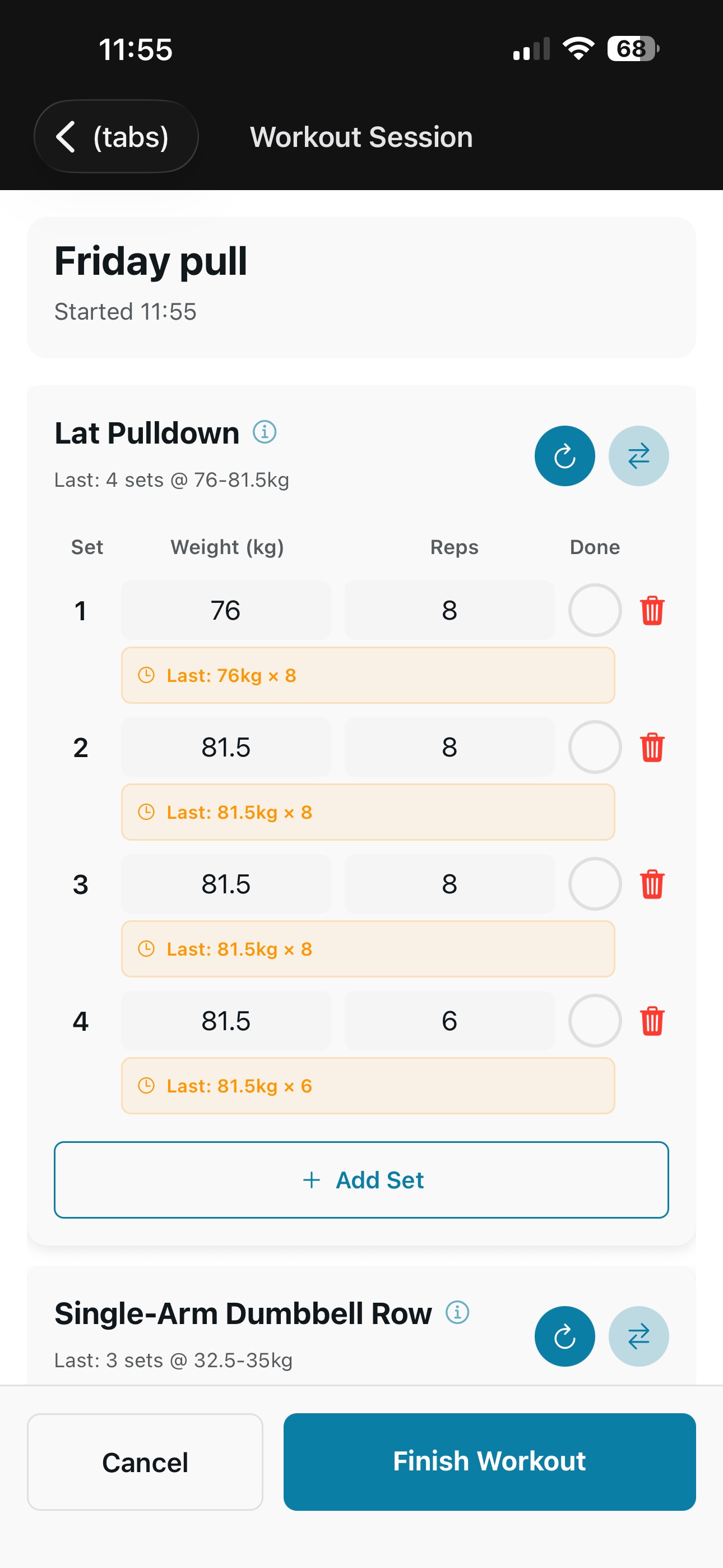
Task: Edit the weight for set 3
Action: pos(226,884)
